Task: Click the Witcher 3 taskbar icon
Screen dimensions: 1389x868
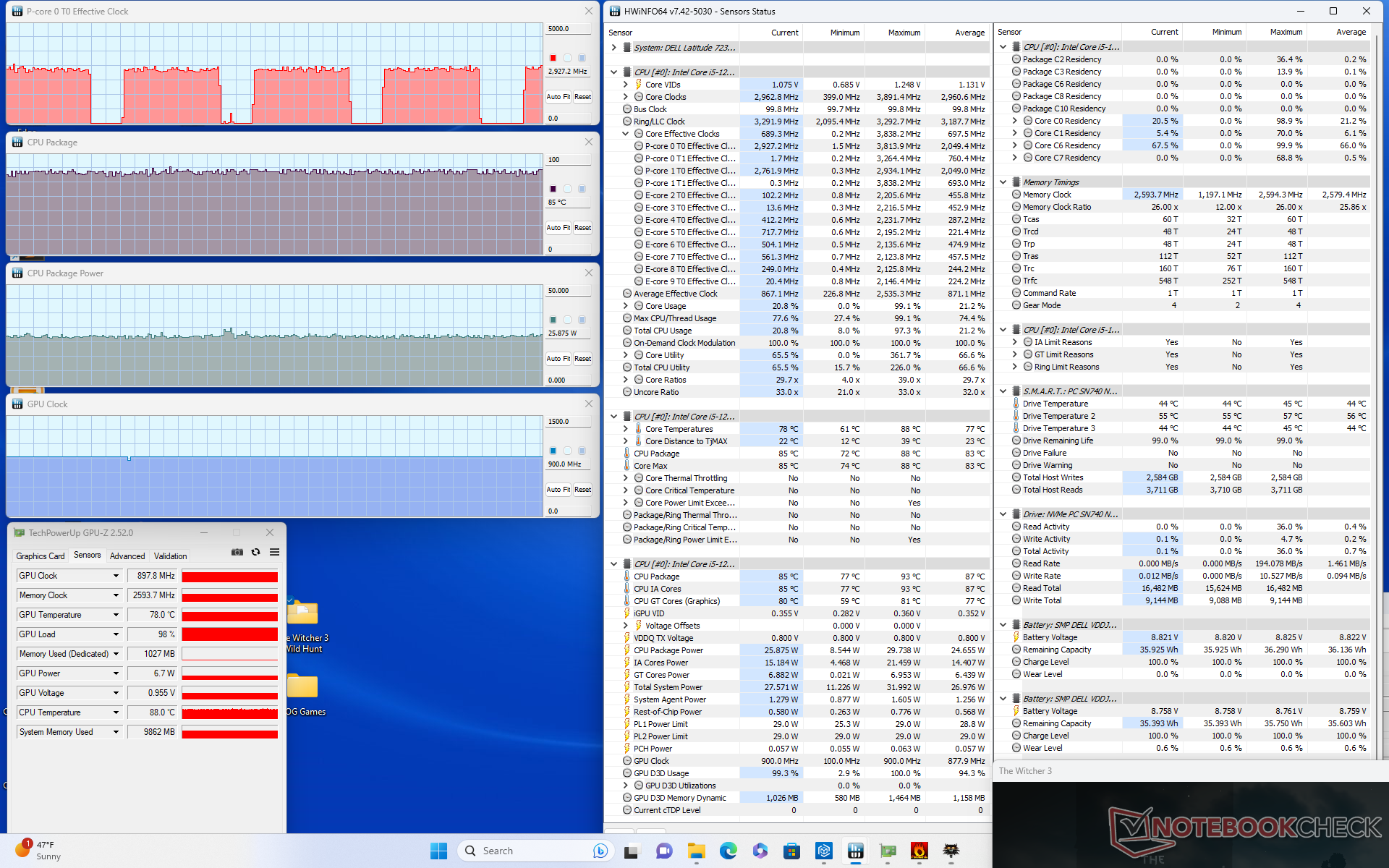Action: tap(951, 851)
